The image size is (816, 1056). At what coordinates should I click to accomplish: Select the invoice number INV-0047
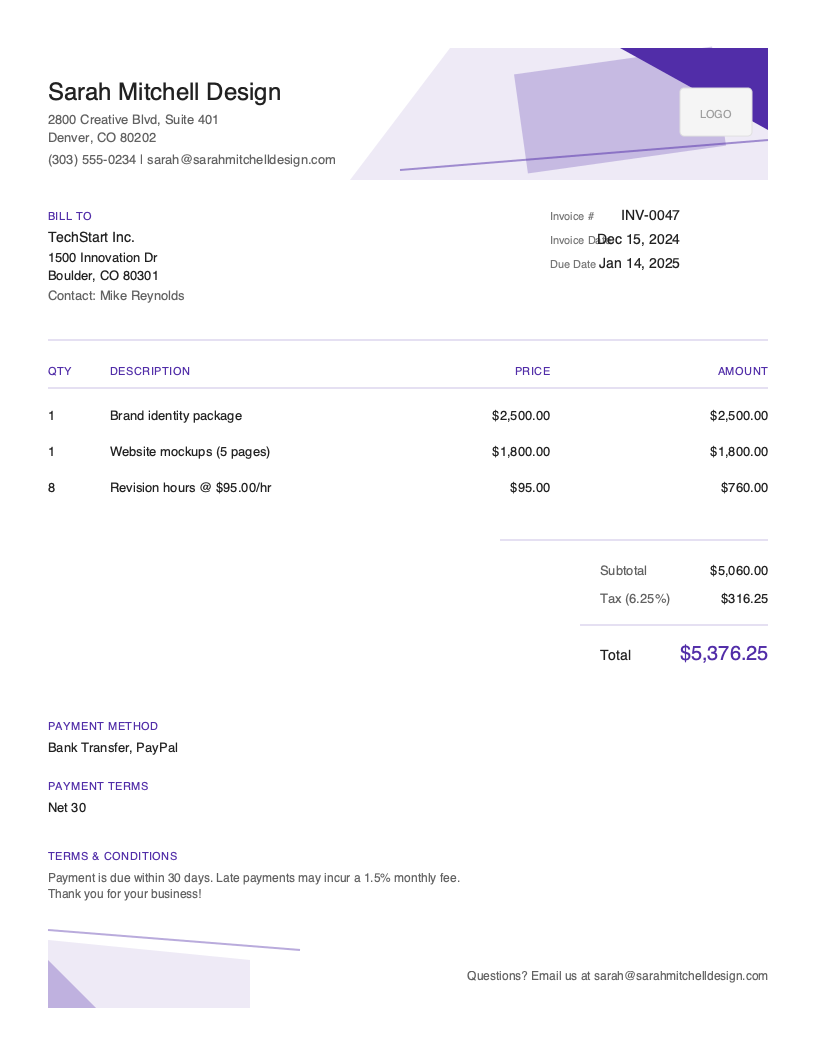coord(649,215)
